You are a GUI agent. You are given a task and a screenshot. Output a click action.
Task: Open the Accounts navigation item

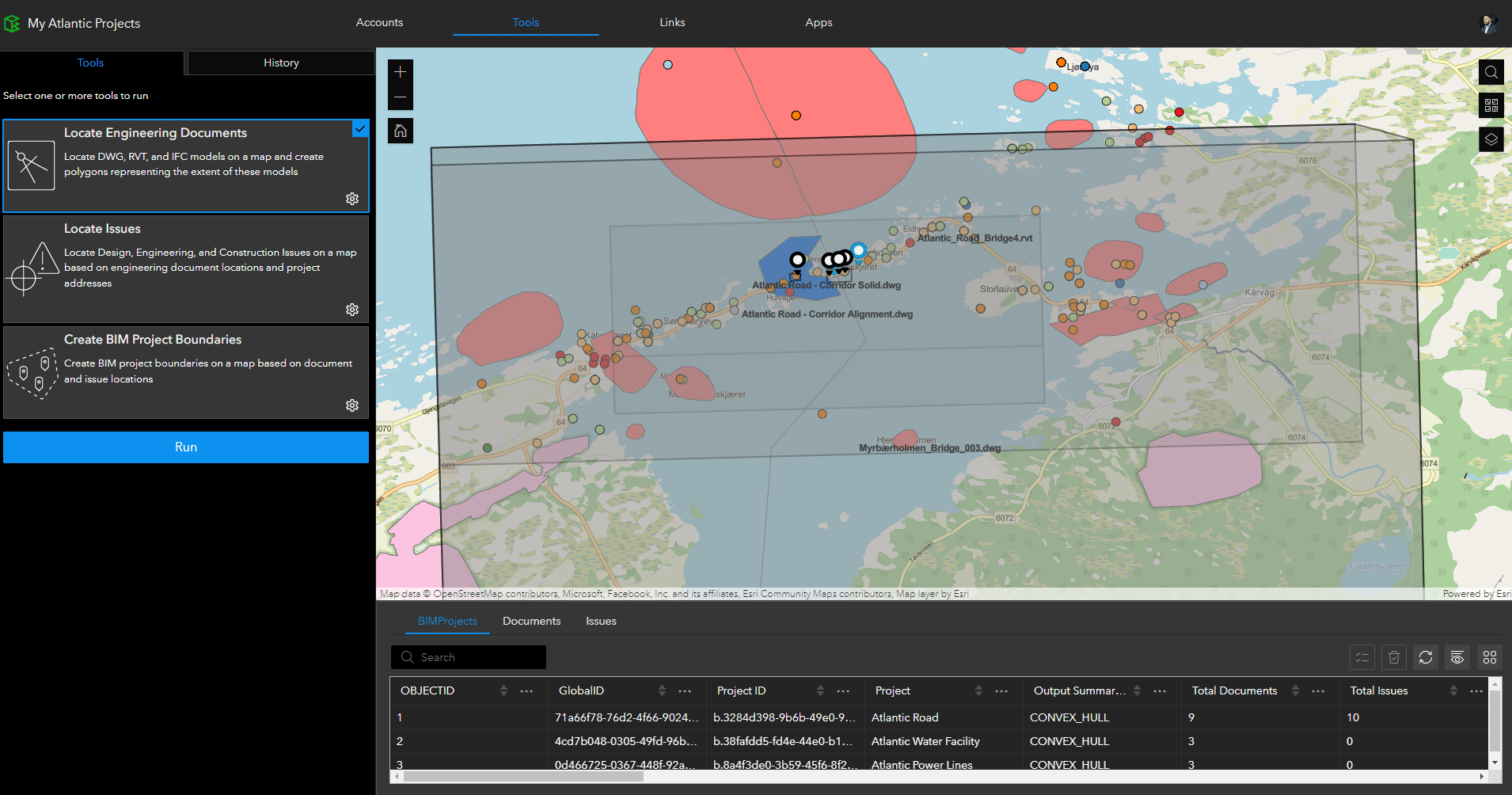coord(379,22)
